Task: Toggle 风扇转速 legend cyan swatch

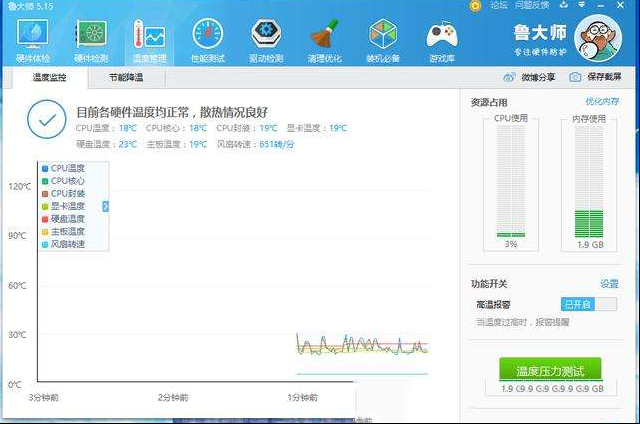Action: pos(45,244)
